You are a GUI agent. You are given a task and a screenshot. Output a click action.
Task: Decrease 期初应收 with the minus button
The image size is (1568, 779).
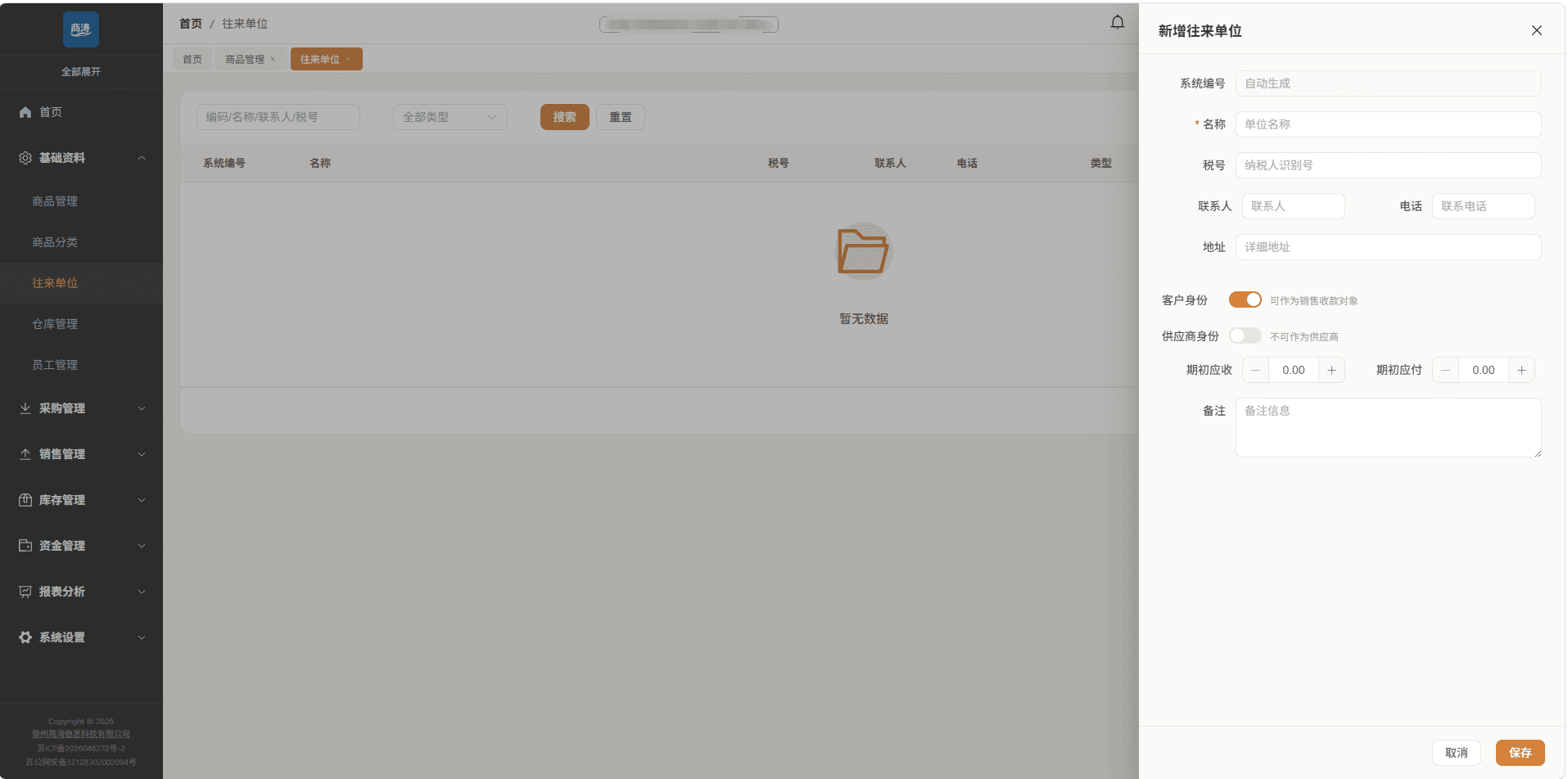click(1255, 370)
